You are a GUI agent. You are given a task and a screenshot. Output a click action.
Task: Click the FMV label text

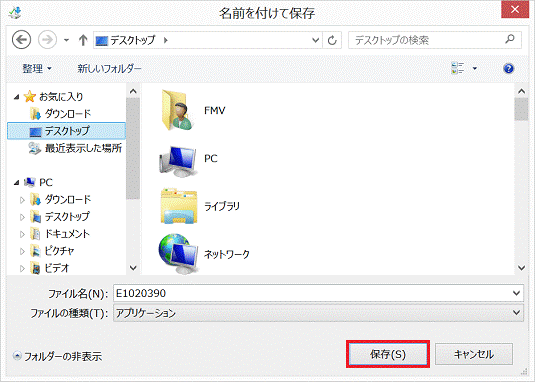tap(215, 111)
